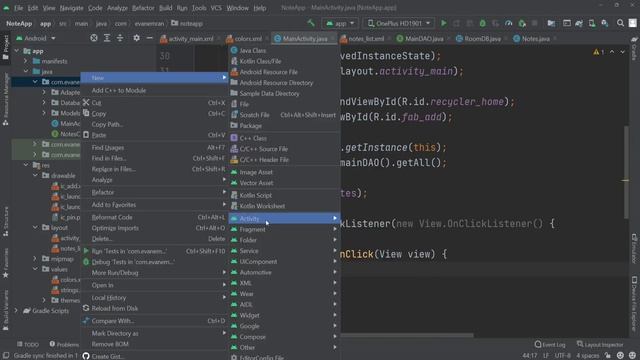Open the Favorites tool window sidebar button
The height and width of the screenshot is (360, 640).
click(5, 263)
